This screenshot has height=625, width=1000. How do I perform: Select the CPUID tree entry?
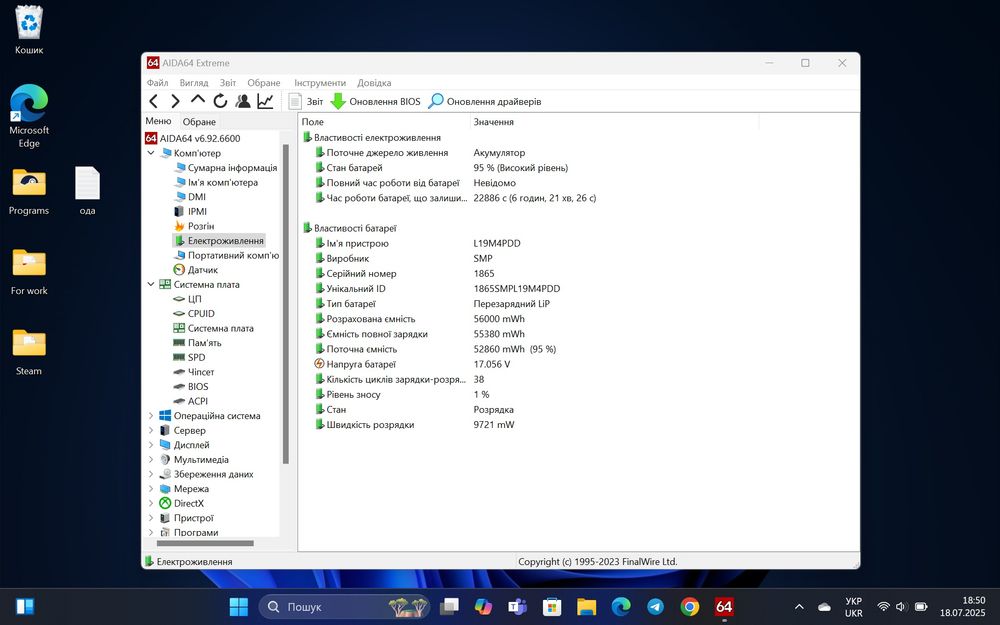tap(201, 313)
